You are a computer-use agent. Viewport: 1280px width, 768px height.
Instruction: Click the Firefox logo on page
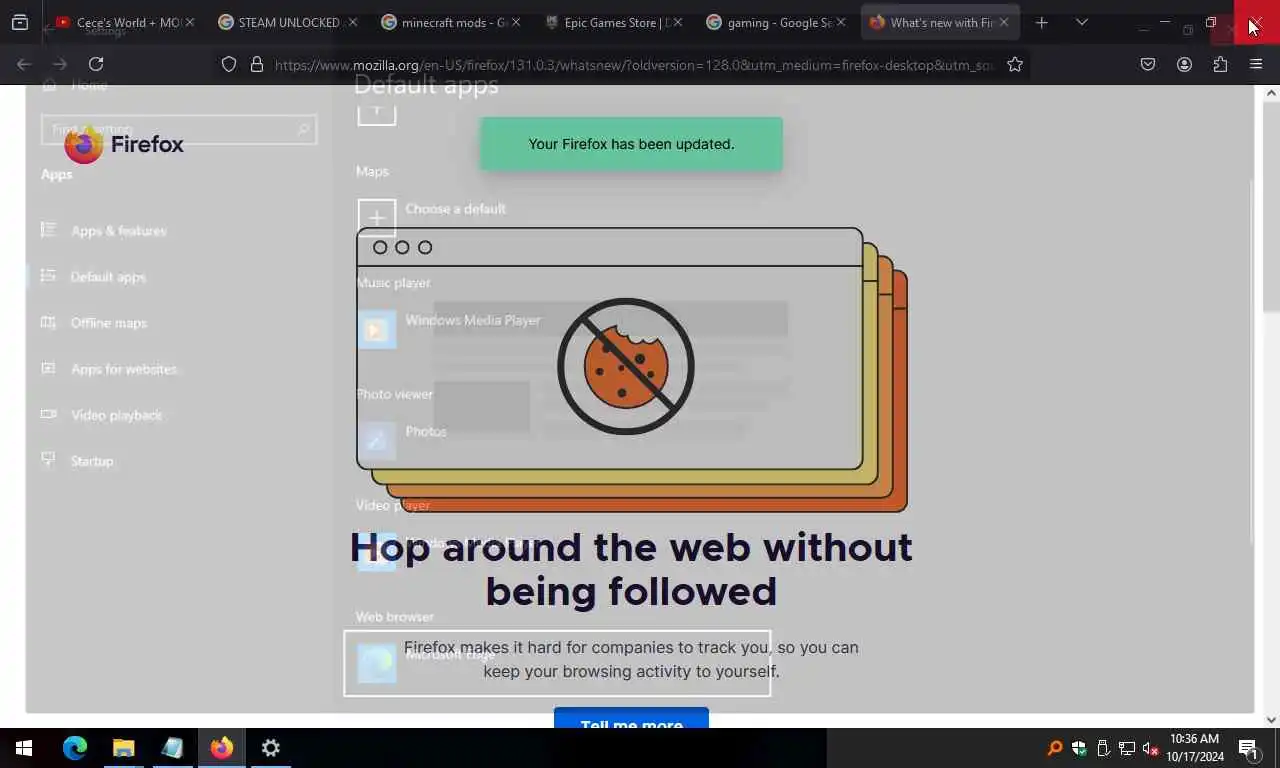(x=124, y=145)
